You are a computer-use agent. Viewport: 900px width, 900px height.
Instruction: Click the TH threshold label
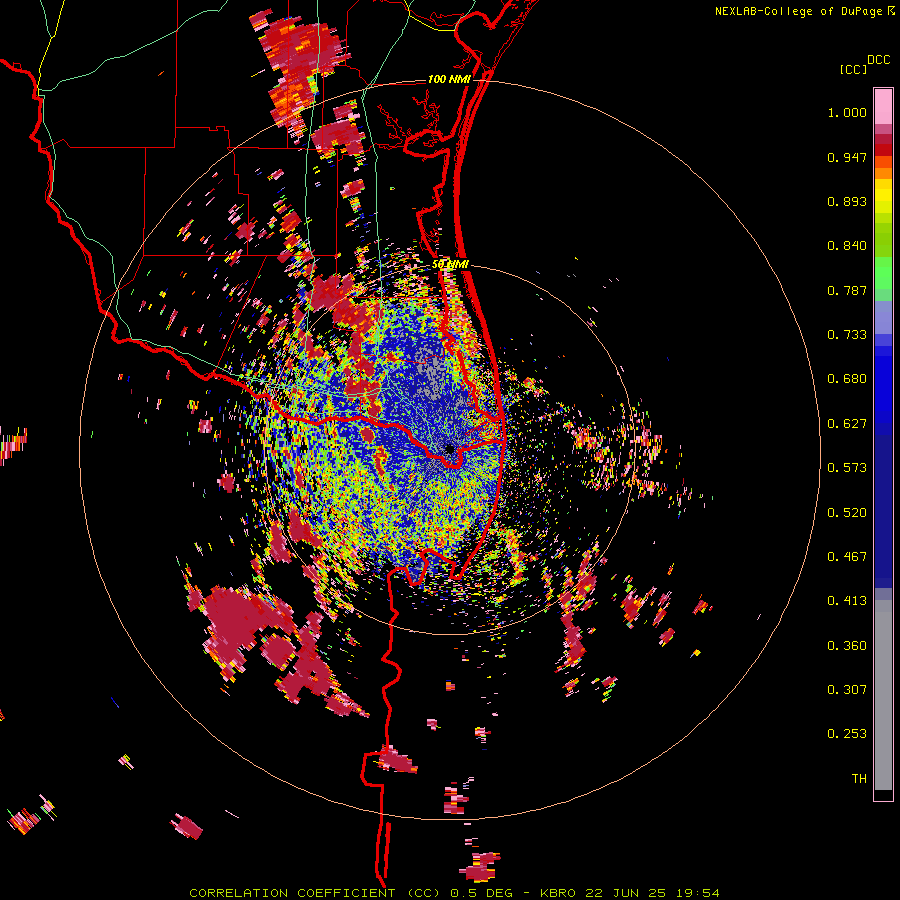point(859,779)
